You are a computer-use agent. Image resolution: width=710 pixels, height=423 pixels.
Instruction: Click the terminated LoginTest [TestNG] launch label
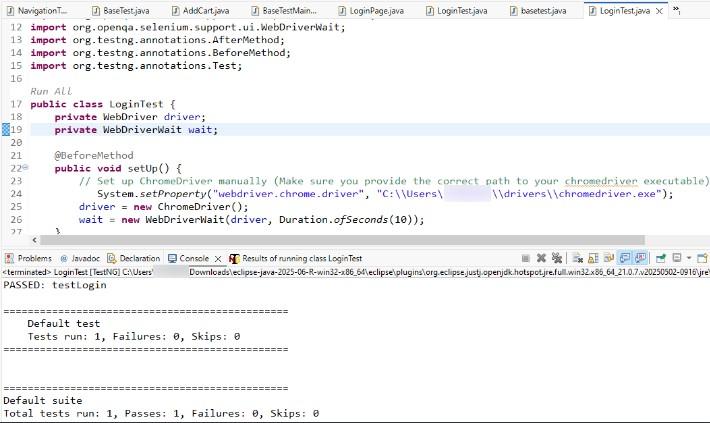click(x=78, y=272)
